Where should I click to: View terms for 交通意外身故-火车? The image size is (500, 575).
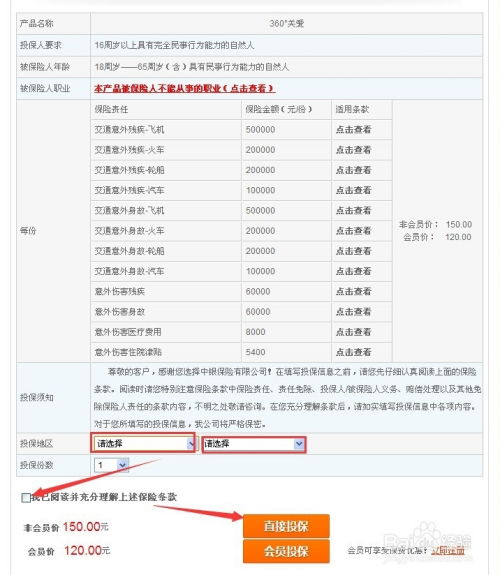[x=354, y=231]
